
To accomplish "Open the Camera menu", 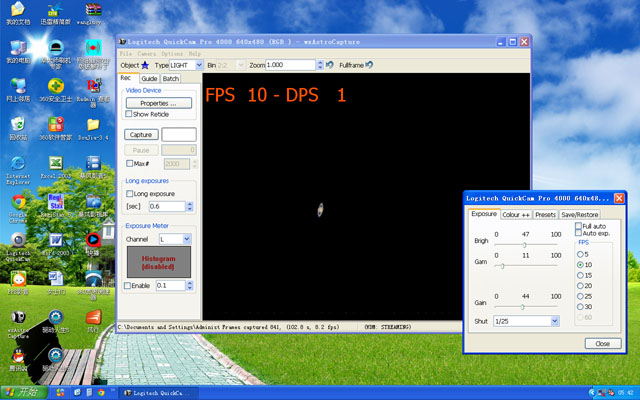I will tap(147, 53).
